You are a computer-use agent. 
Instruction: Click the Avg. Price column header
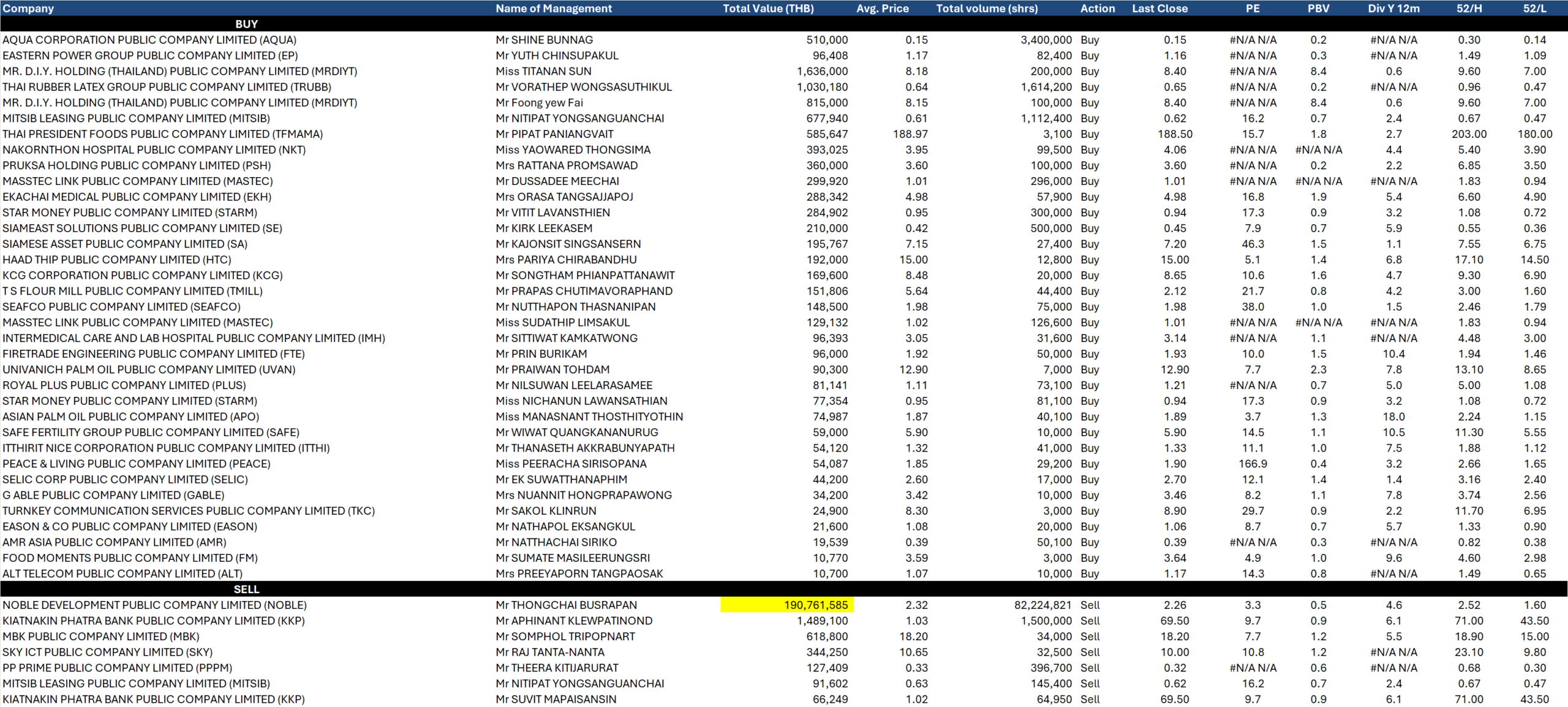pyautogui.click(x=882, y=8)
